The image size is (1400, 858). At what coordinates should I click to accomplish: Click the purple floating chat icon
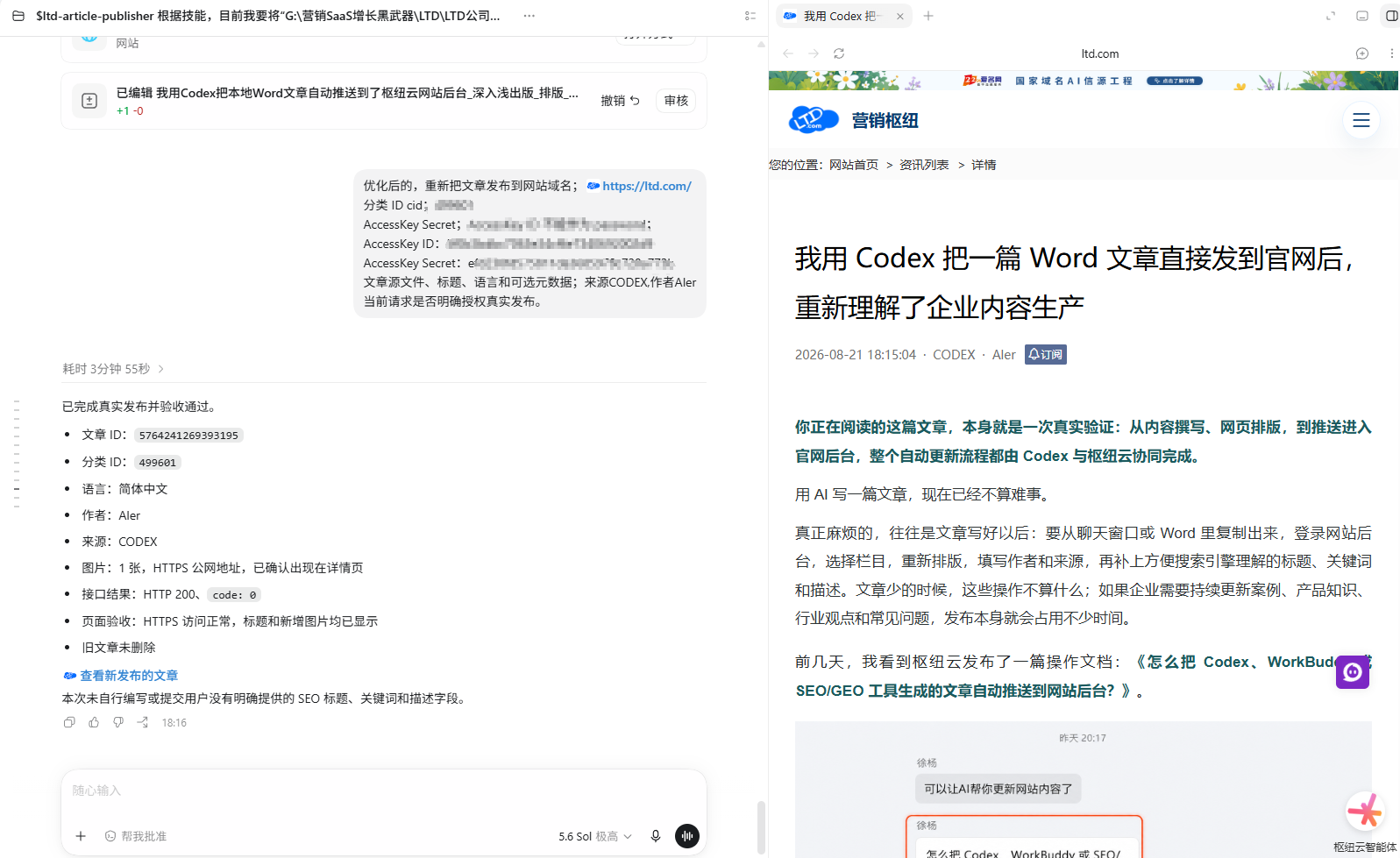pyautogui.click(x=1353, y=672)
